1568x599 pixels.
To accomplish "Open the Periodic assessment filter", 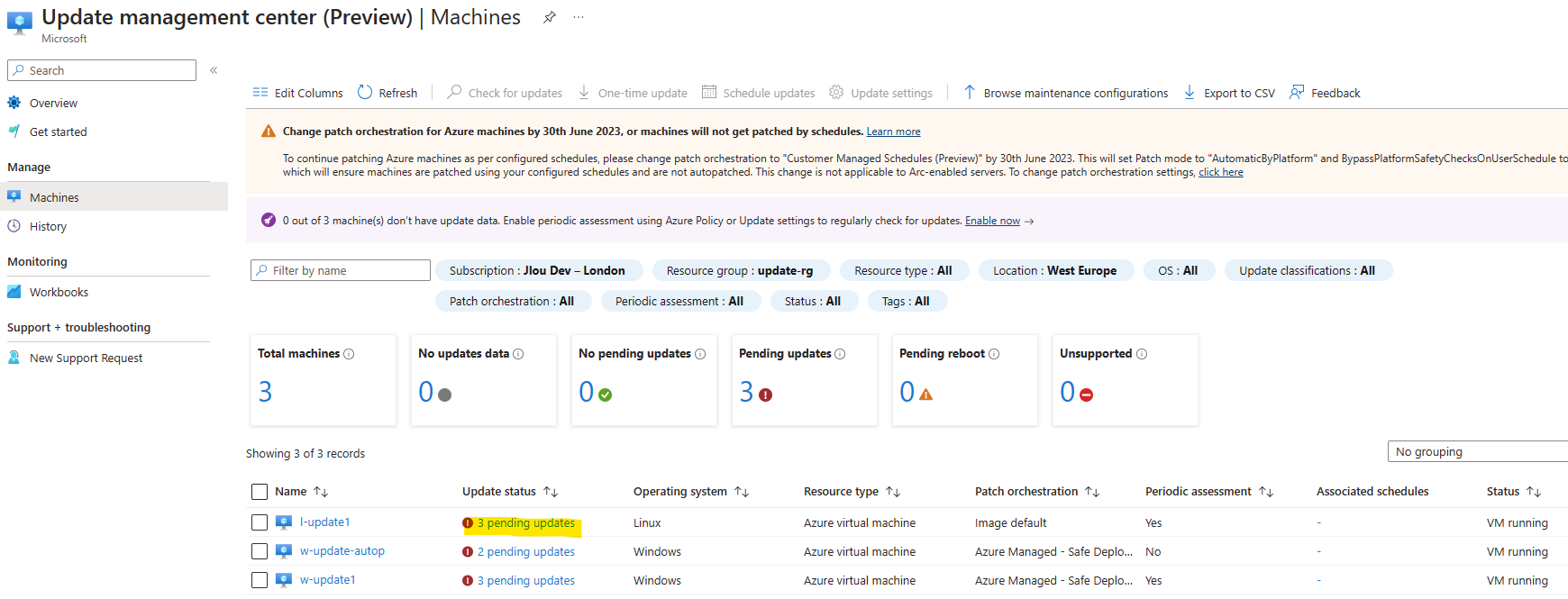I will click(x=679, y=301).
